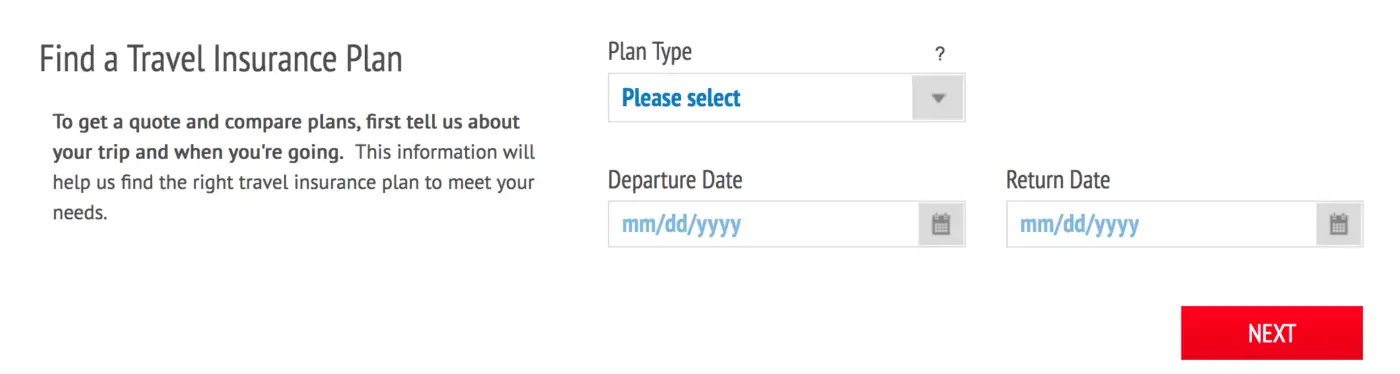Viewport: 1400px width, 374px height.
Task: Open the Plan Type help question mark
Action: pyautogui.click(x=939, y=55)
